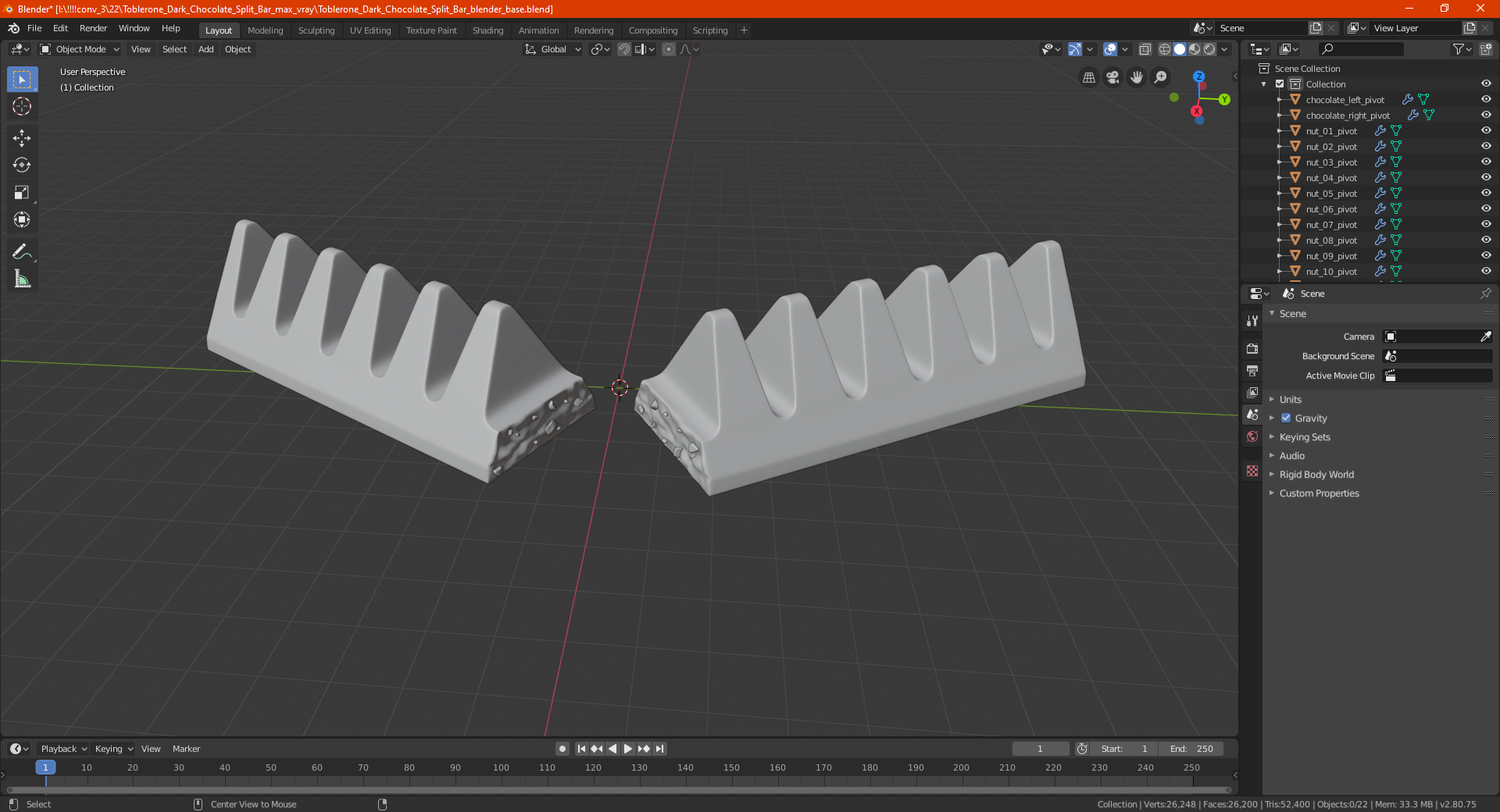This screenshot has width=1500, height=812.
Task: Open the Object Mode dropdown
Action: pos(80,49)
